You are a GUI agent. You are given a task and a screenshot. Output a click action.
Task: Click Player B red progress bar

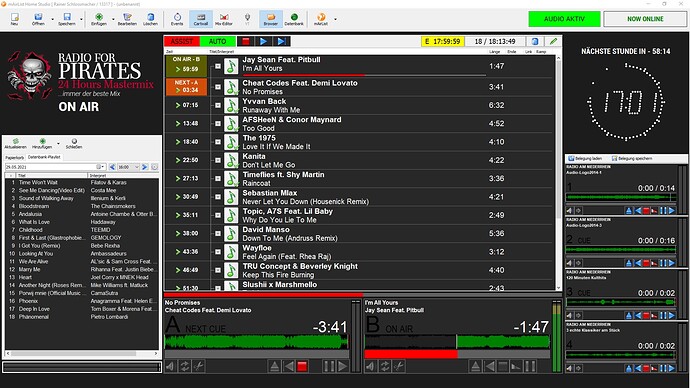pyautogui.click(x=411, y=354)
